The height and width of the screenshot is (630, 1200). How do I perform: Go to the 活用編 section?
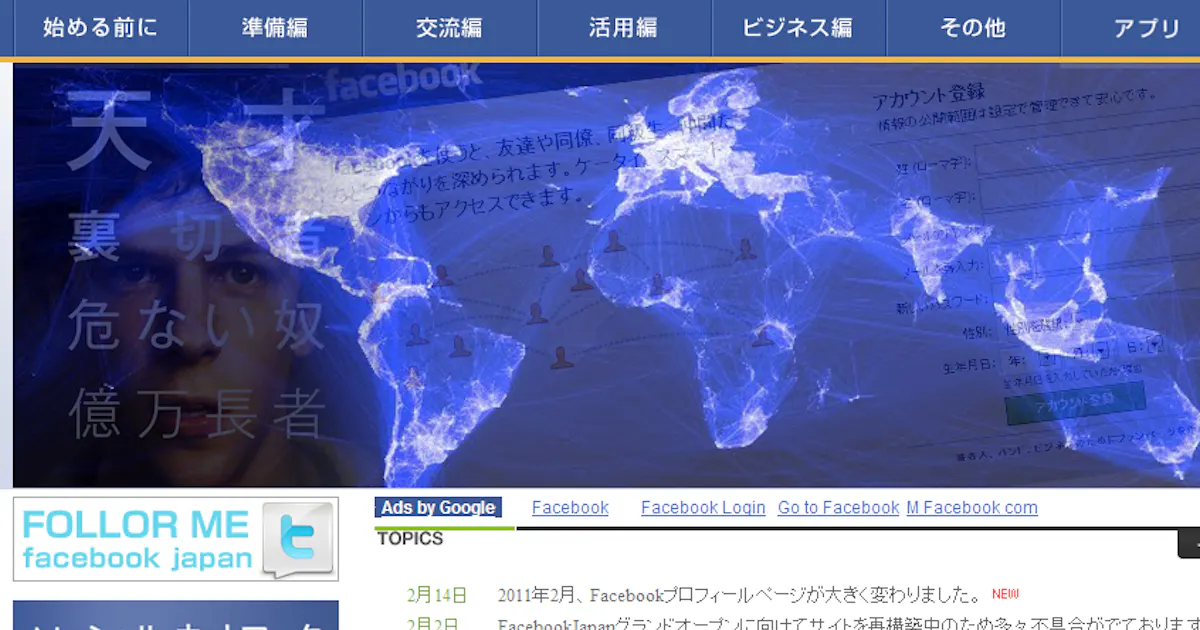[624, 28]
